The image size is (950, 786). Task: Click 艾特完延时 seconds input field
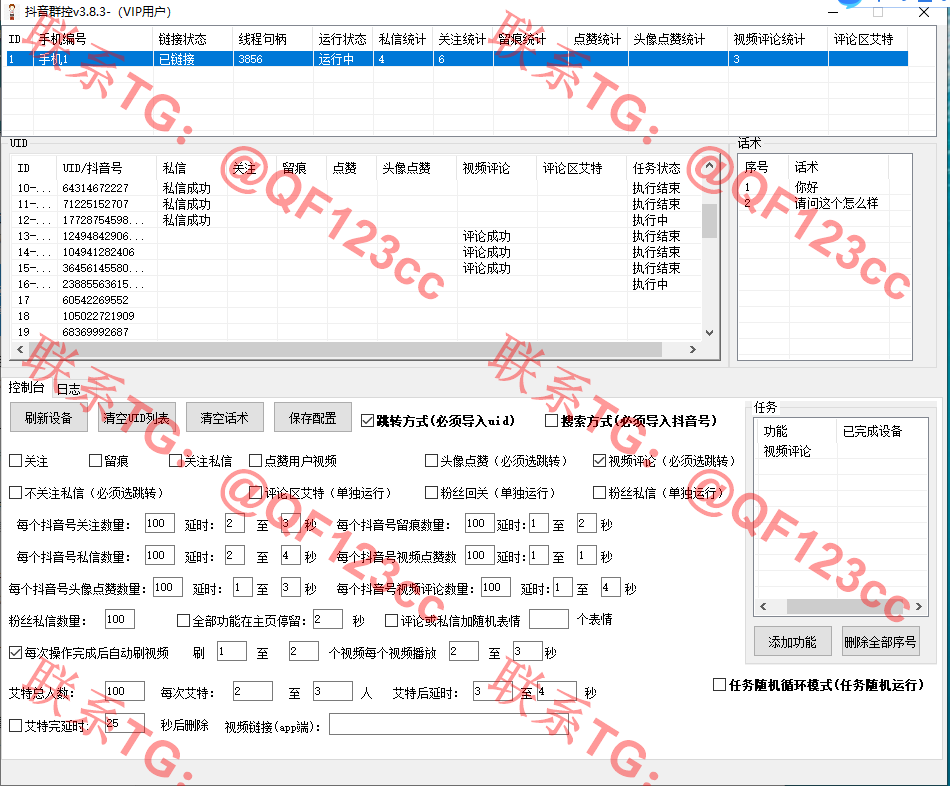coord(125,724)
